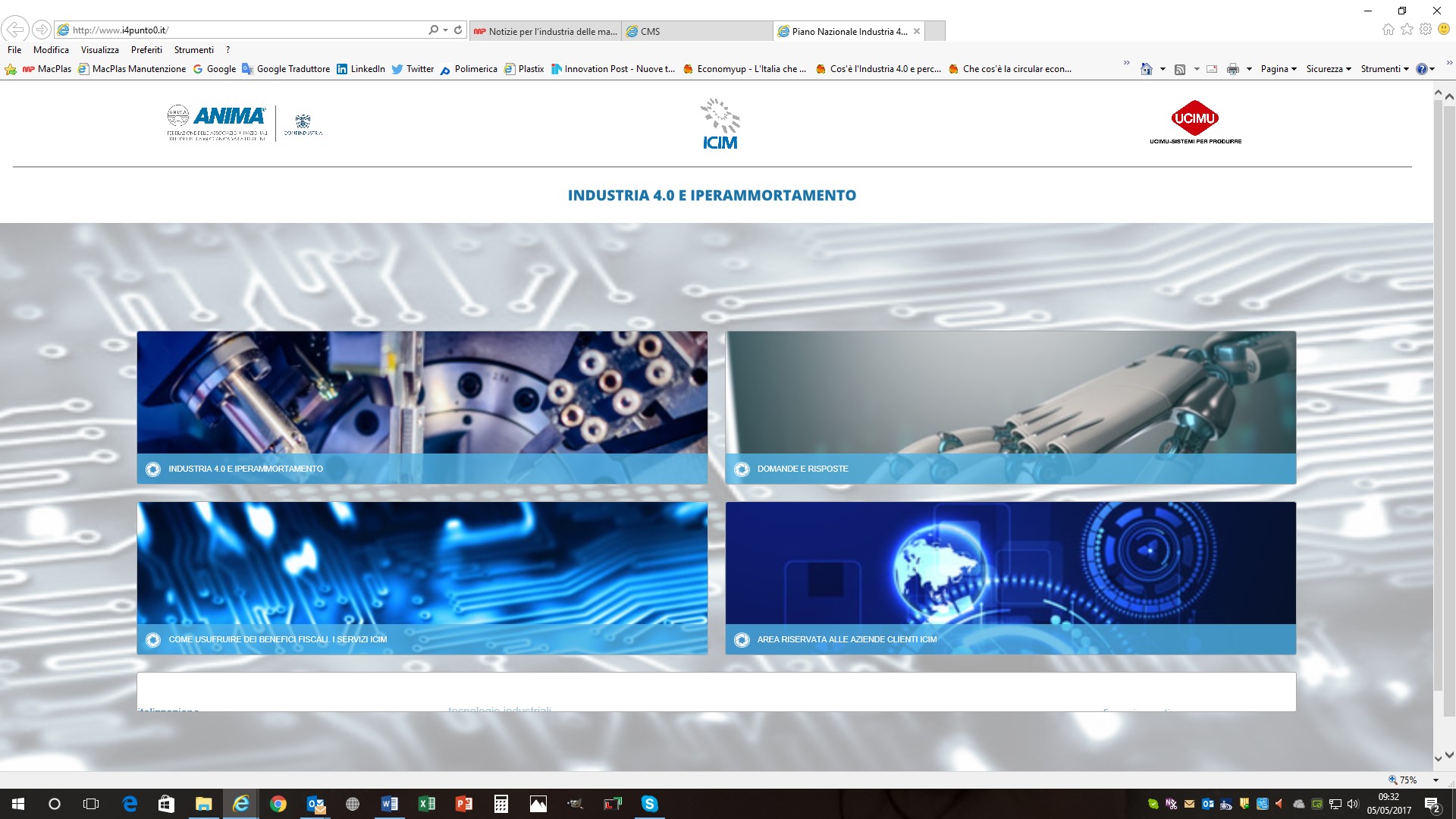This screenshot has width=1456, height=819.
Task: Click the taskbar clock showing 09:32
Action: 1389,804
